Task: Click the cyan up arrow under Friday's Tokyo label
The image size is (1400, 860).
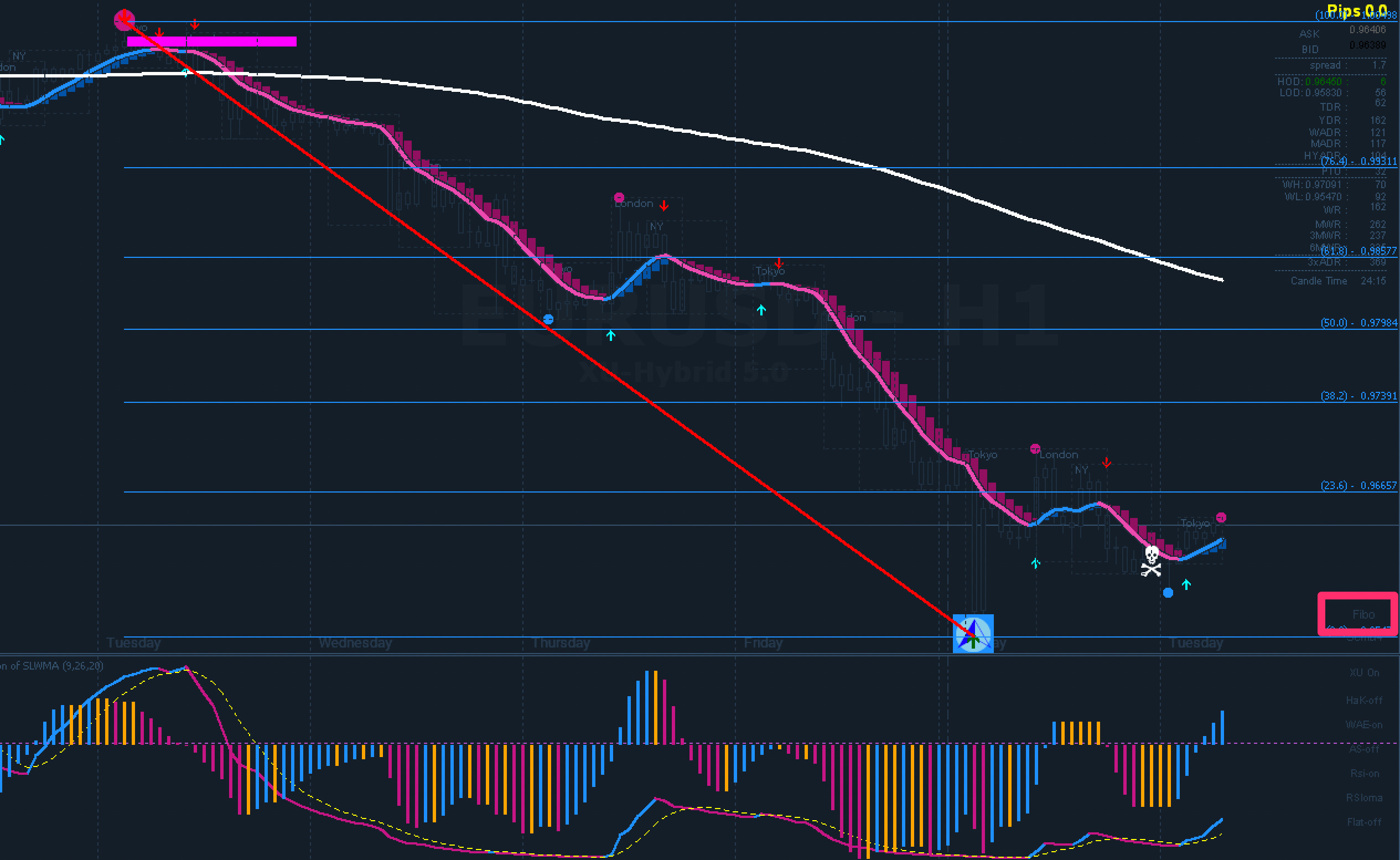Action: pyautogui.click(x=761, y=310)
